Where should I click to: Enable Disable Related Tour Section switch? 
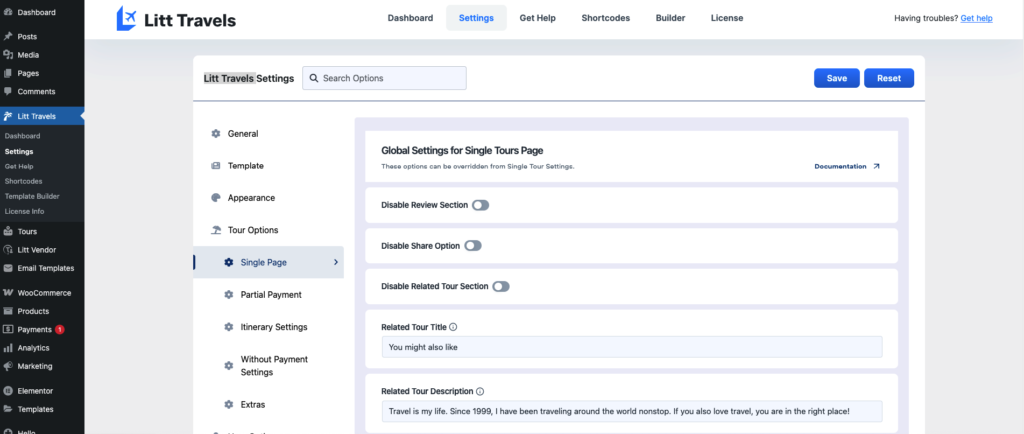(x=500, y=286)
